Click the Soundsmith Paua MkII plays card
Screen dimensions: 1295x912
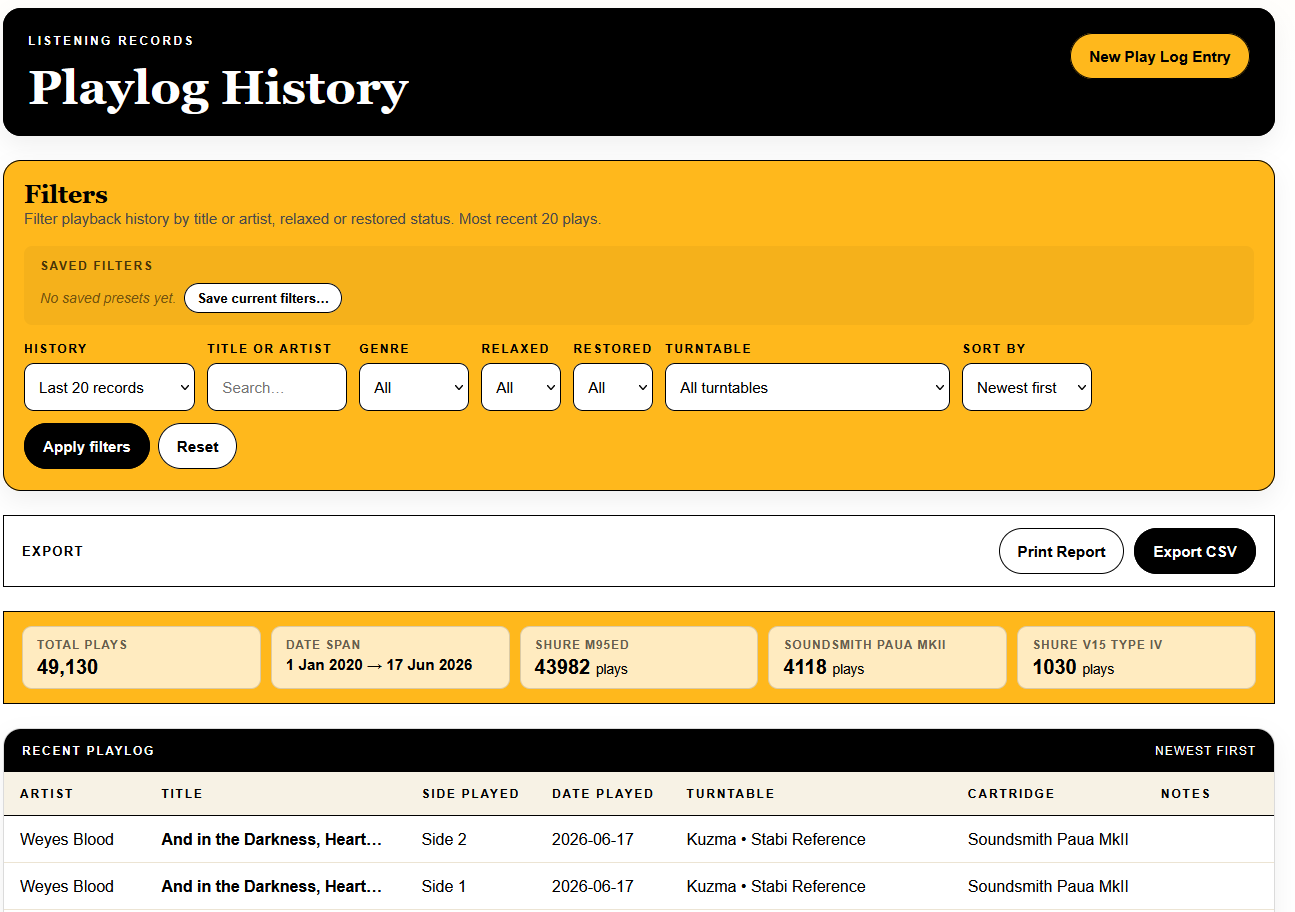(x=887, y=657)
